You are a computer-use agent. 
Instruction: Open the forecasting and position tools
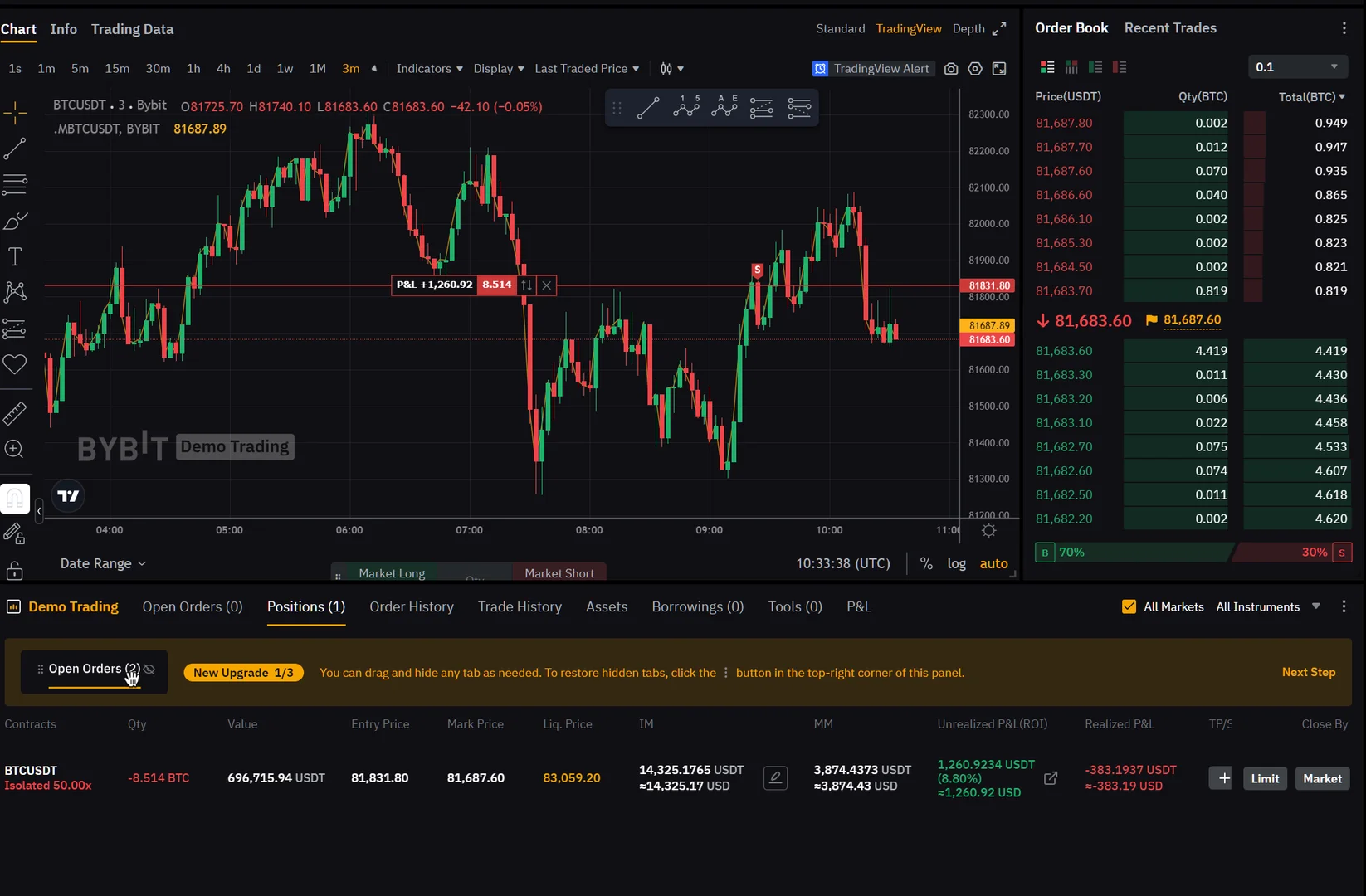15,329
